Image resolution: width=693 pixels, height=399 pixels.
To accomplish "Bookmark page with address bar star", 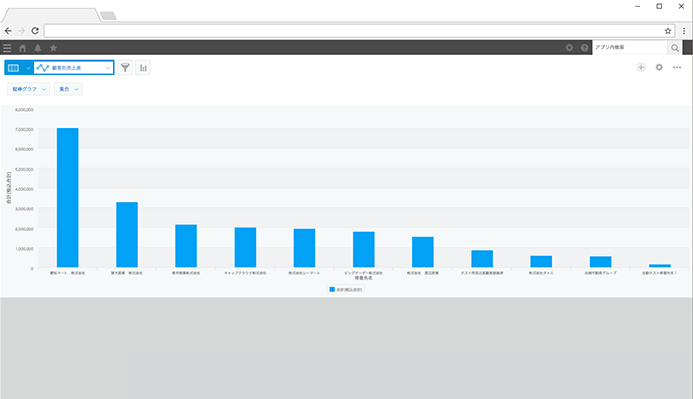I will [668, 30].
